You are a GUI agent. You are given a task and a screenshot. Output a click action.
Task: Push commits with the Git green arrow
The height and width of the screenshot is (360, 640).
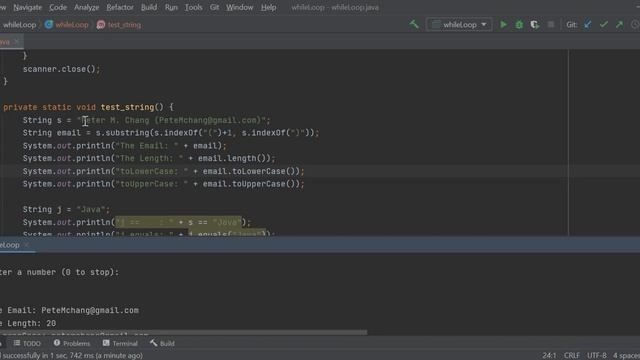point(620,24)
